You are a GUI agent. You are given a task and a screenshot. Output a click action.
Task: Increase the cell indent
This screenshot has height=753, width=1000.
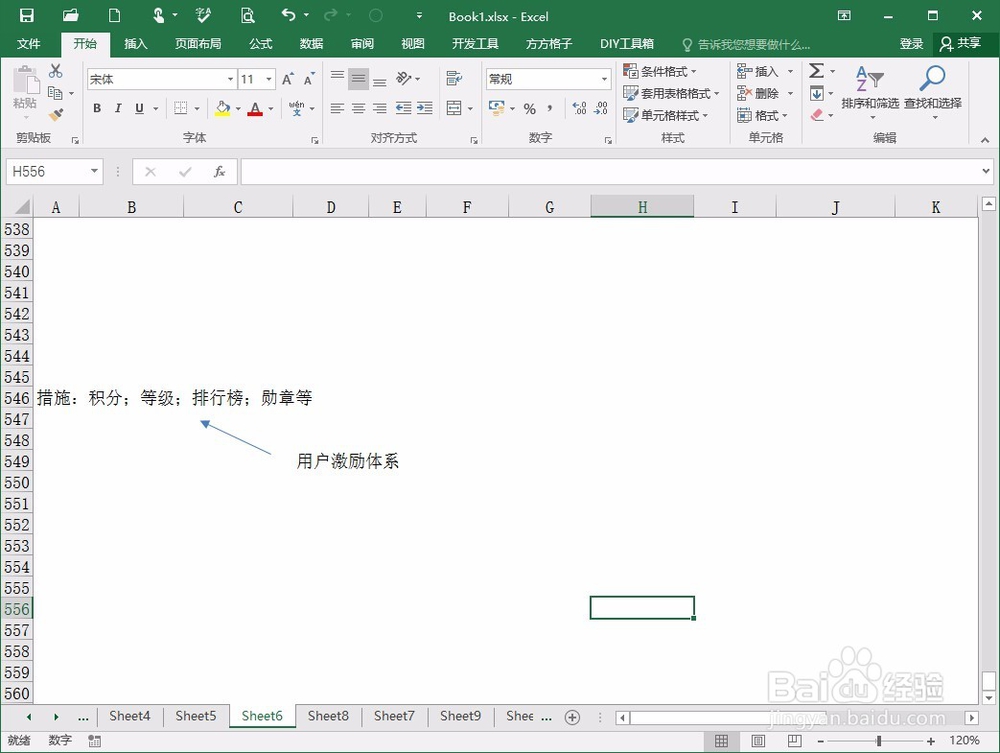[425, 108]
